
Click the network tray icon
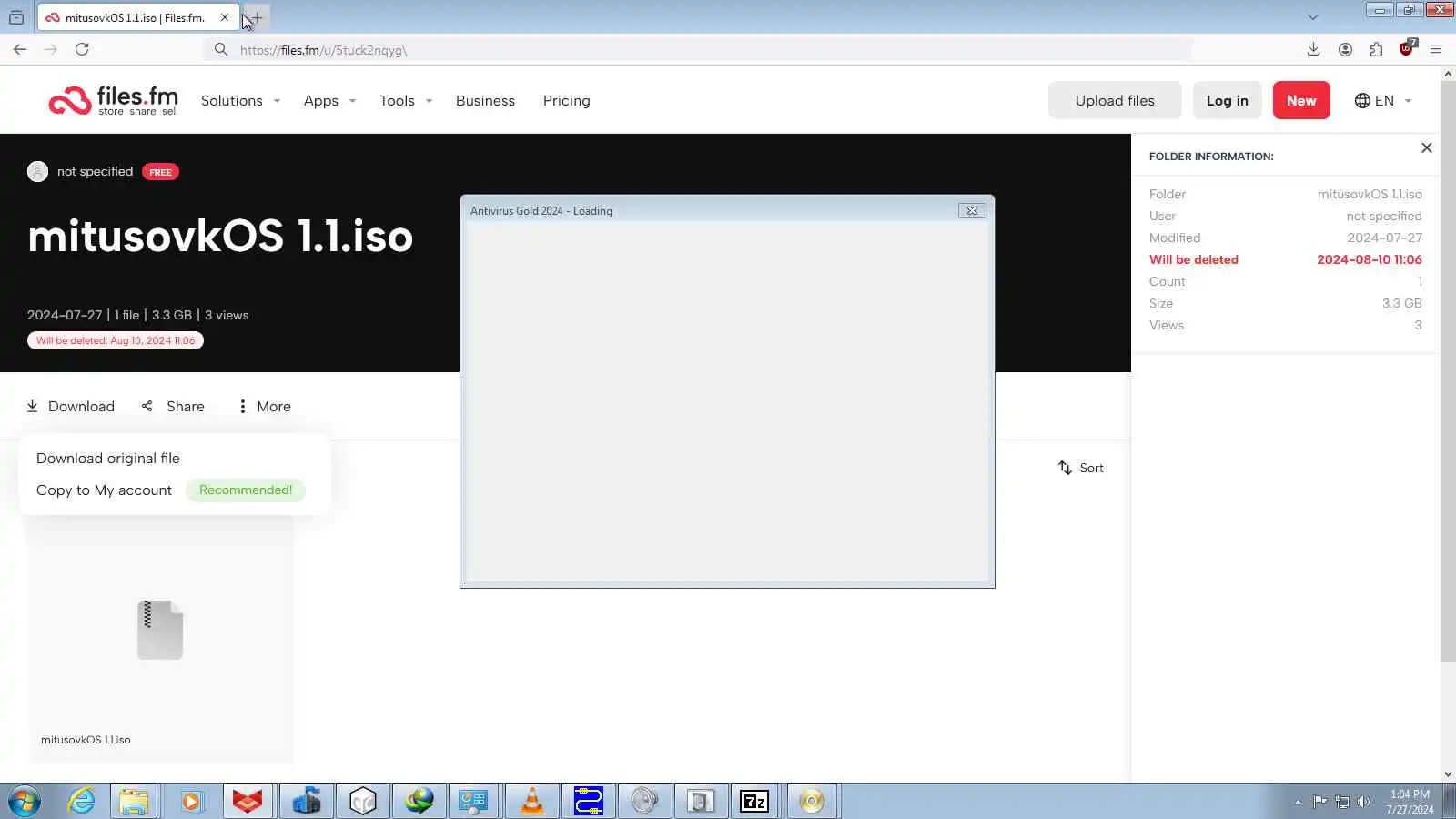(x=1342, y=802)
